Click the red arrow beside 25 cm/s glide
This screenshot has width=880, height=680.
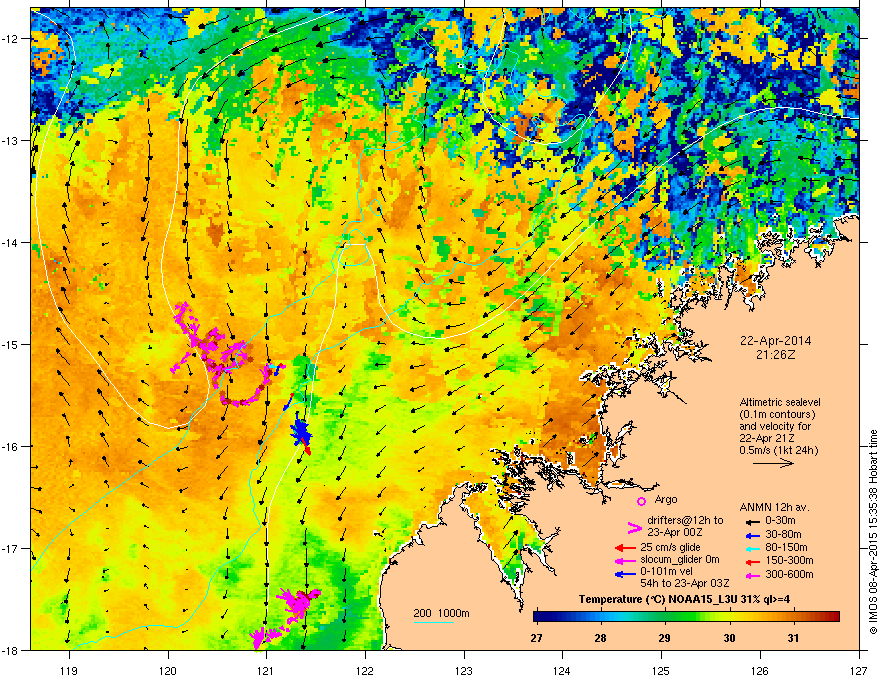[x=625, y=548]
